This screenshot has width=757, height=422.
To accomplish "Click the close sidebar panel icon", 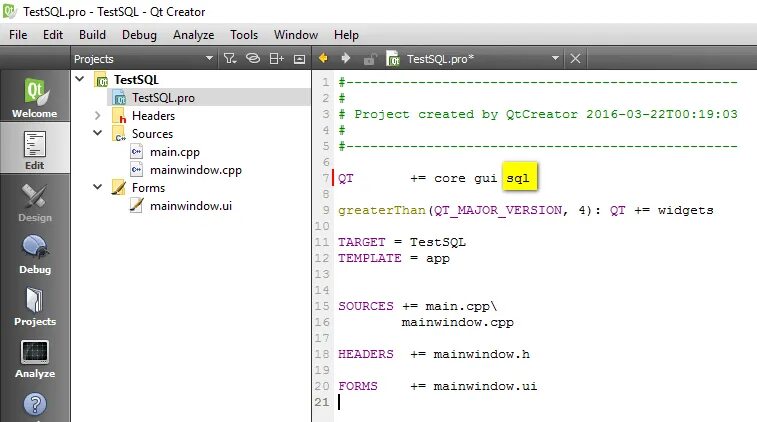I will coord(299,59).
